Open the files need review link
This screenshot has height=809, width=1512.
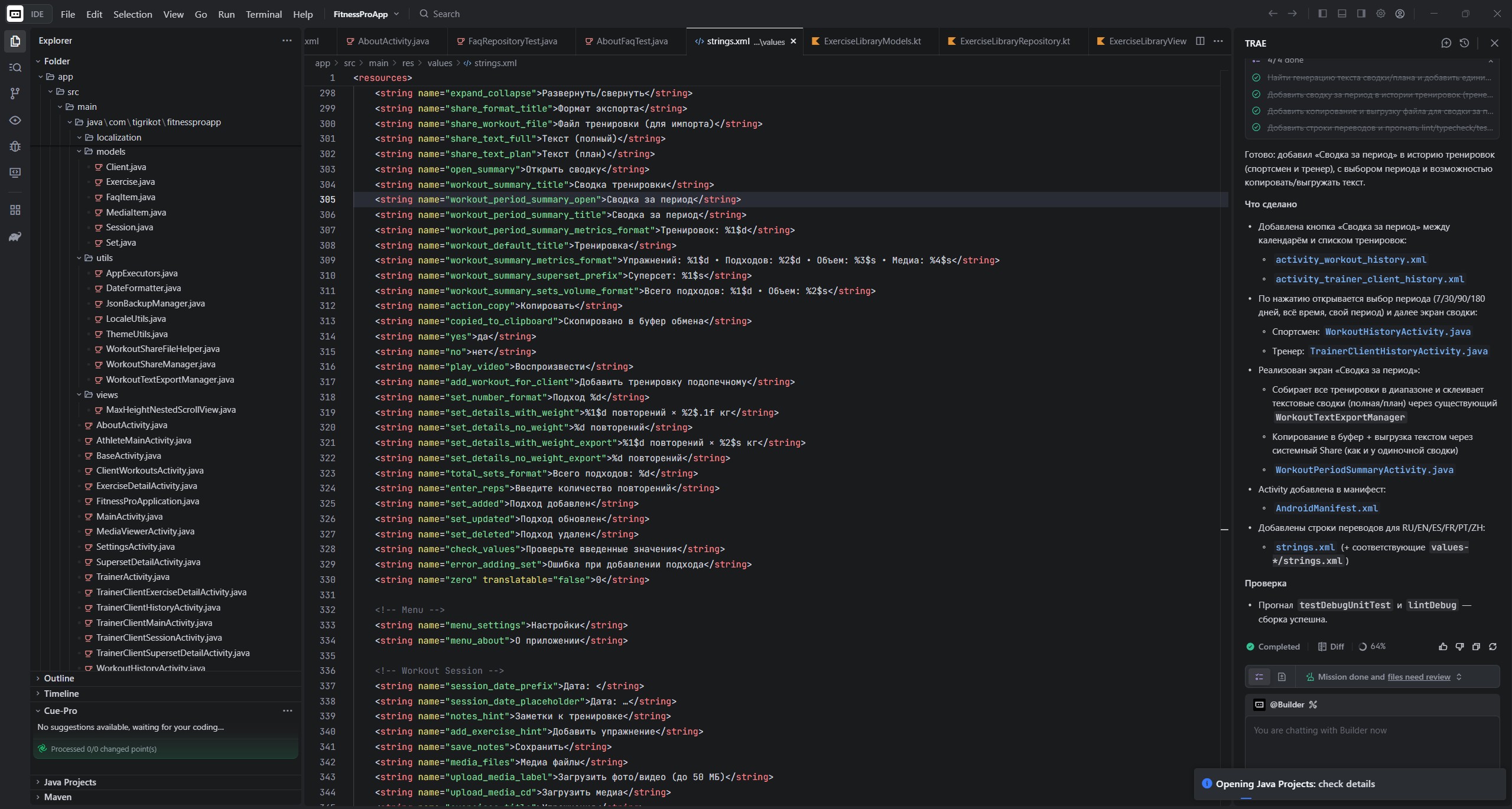pos(1418,677)
